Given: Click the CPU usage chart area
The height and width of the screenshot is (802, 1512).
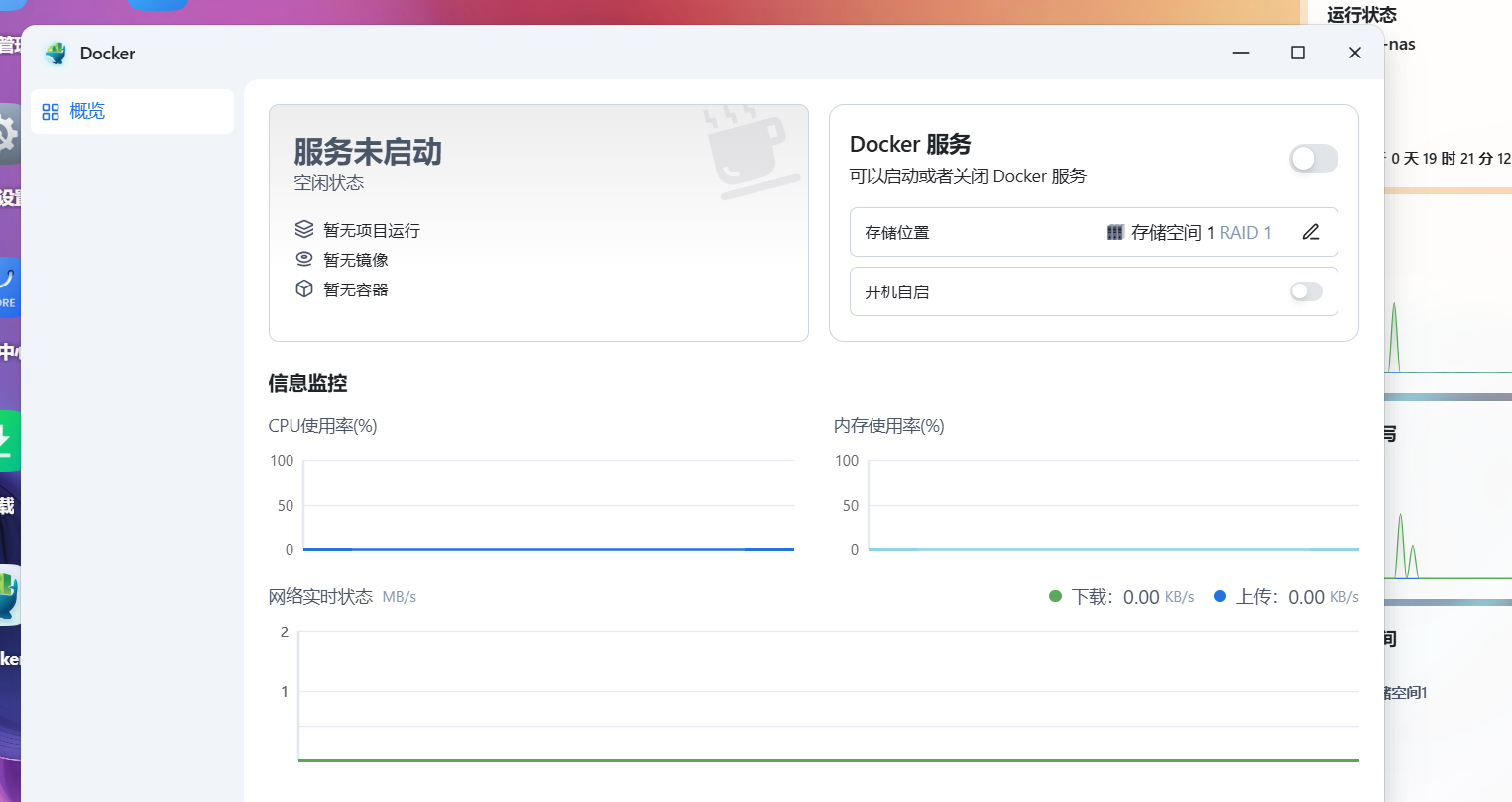Looking at the screenshot, I should click(548, 505).
